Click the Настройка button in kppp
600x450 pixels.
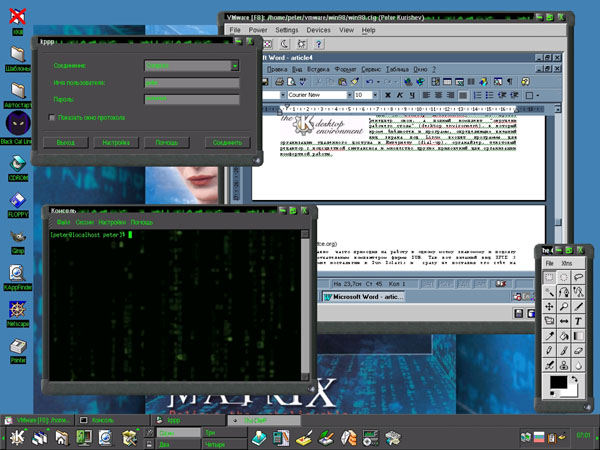click(x=116, y=143)
